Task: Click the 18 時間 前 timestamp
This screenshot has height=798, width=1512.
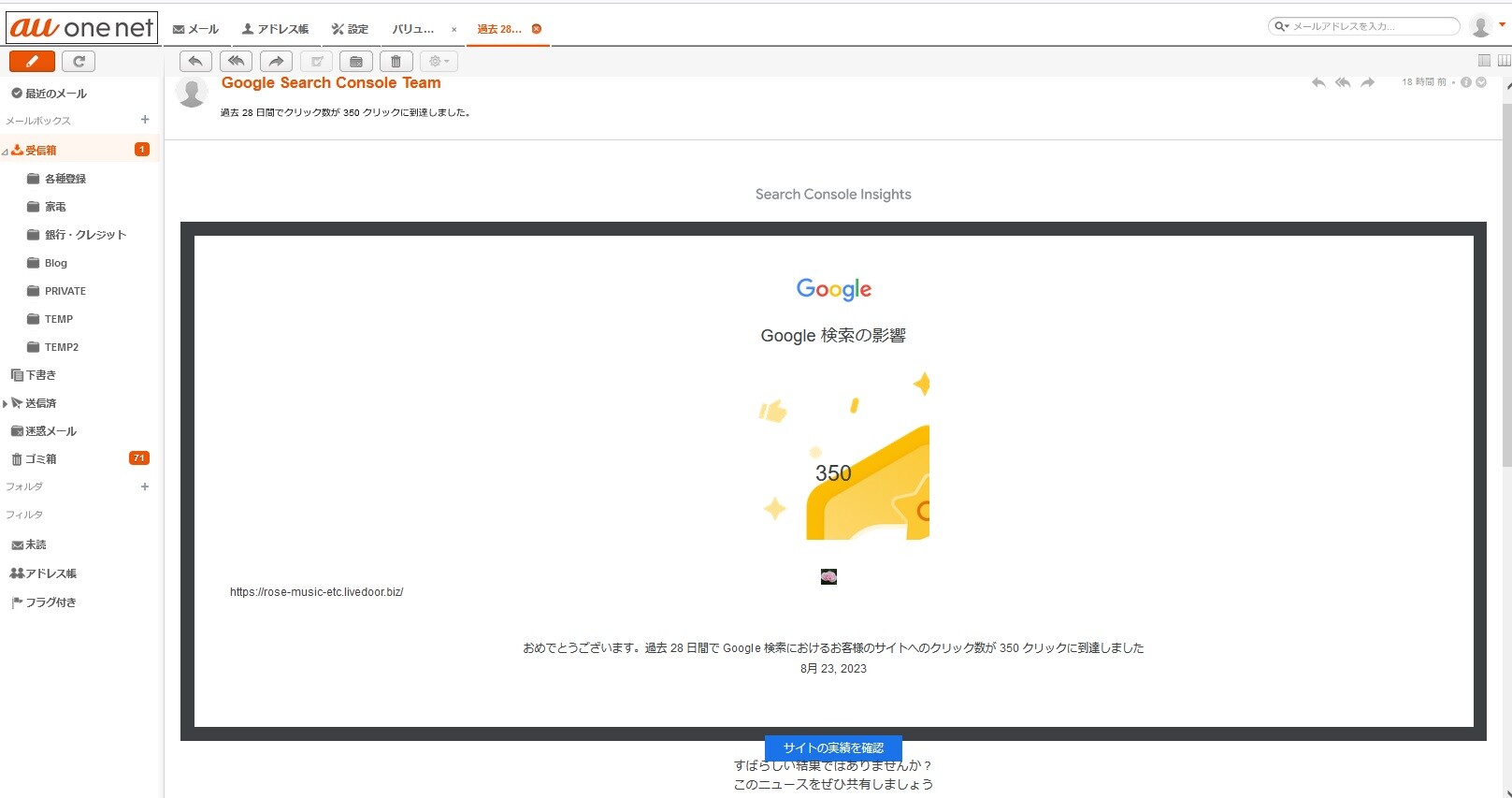Action: [1423, 82]
